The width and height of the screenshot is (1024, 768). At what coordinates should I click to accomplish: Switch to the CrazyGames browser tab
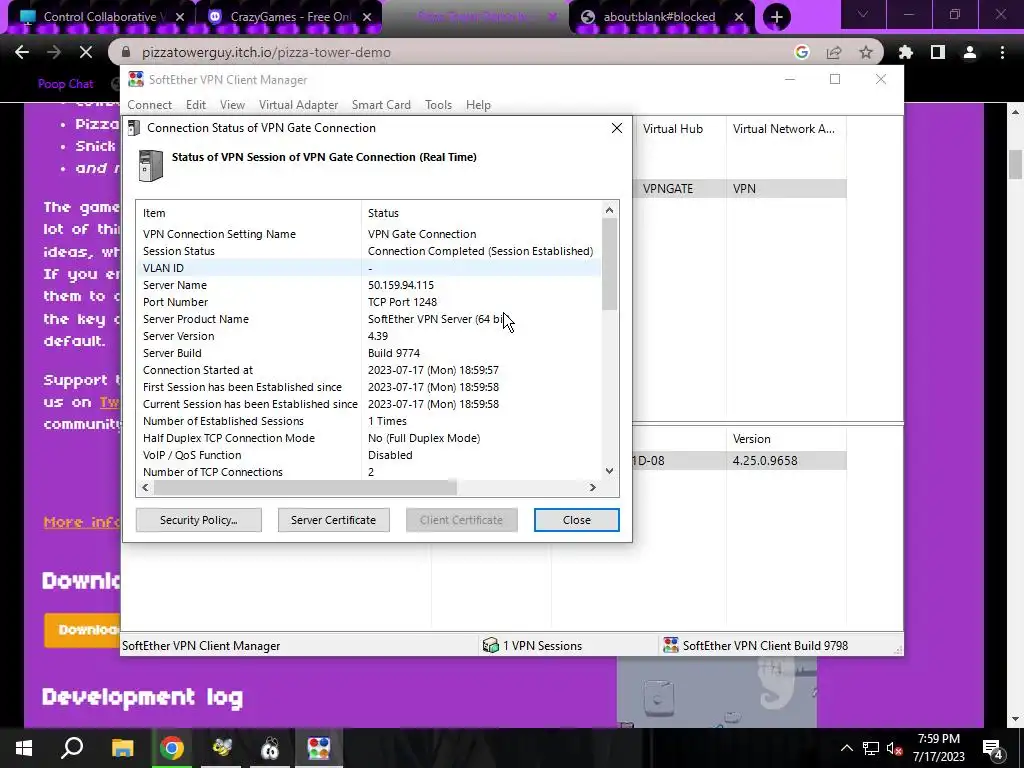[x=291, y=17]
